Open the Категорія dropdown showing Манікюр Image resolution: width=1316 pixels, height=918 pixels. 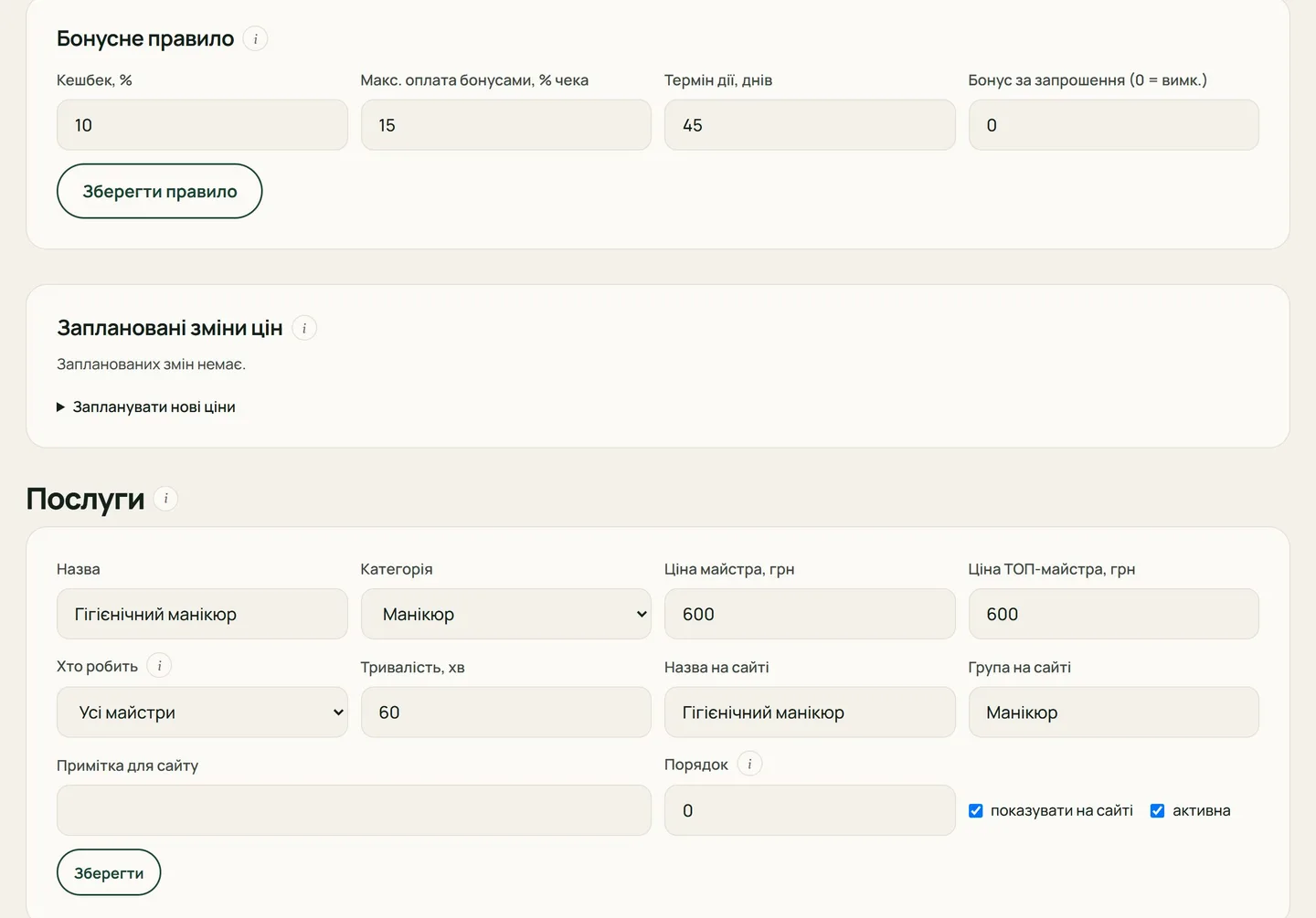coord(505,614)
